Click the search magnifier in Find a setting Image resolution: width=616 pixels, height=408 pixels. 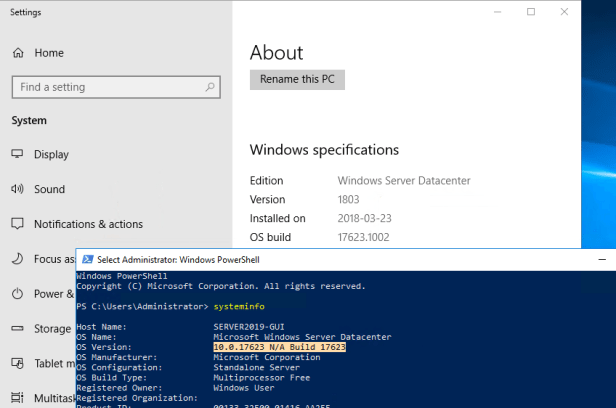(210, 87)
